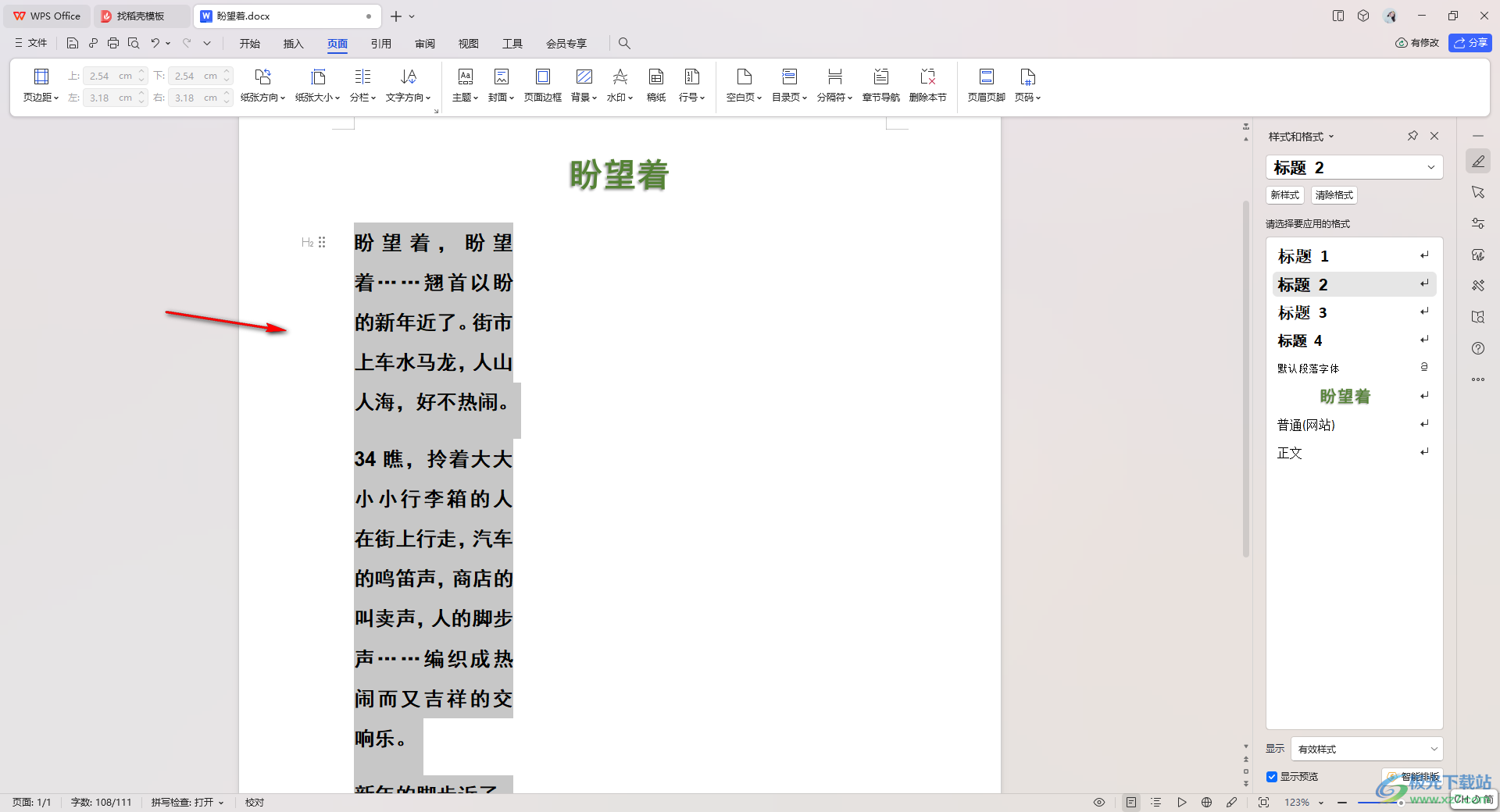Click the search magnifier icon in ribbon
Image resolution: width=1500 pixels, height=812 pixels.
tap(624, 43)
